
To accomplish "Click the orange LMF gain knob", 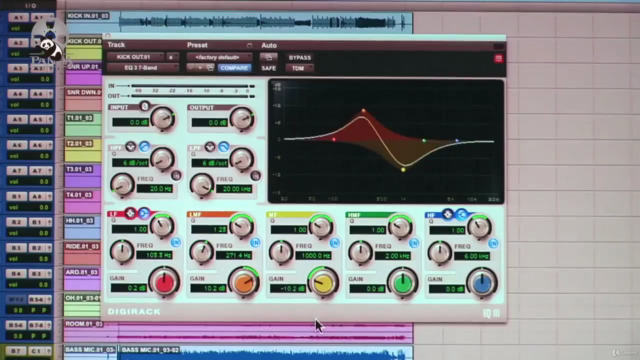I will point(244,282).
